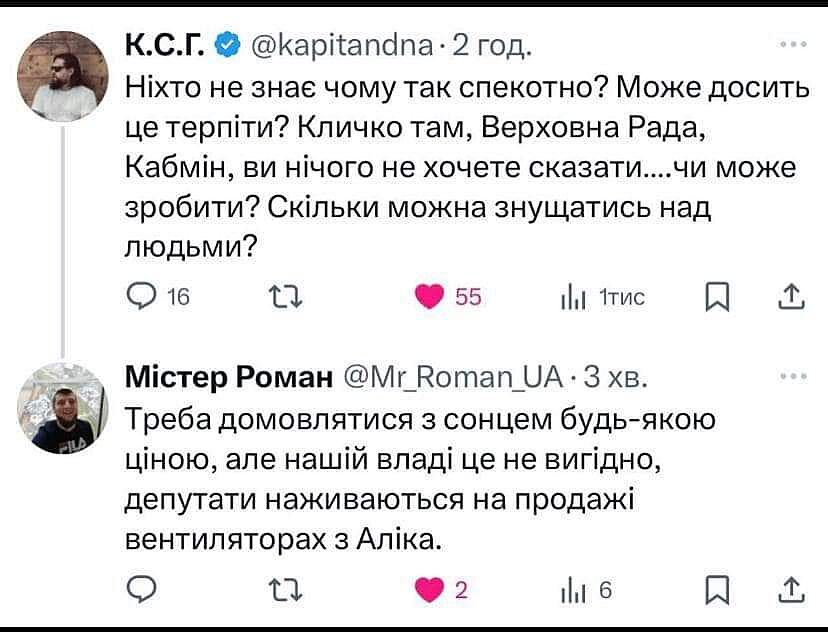This screenshot has height=632, width=828.
Task: Reply to the К.С.Г. tweet
Action: coord(140,297)
